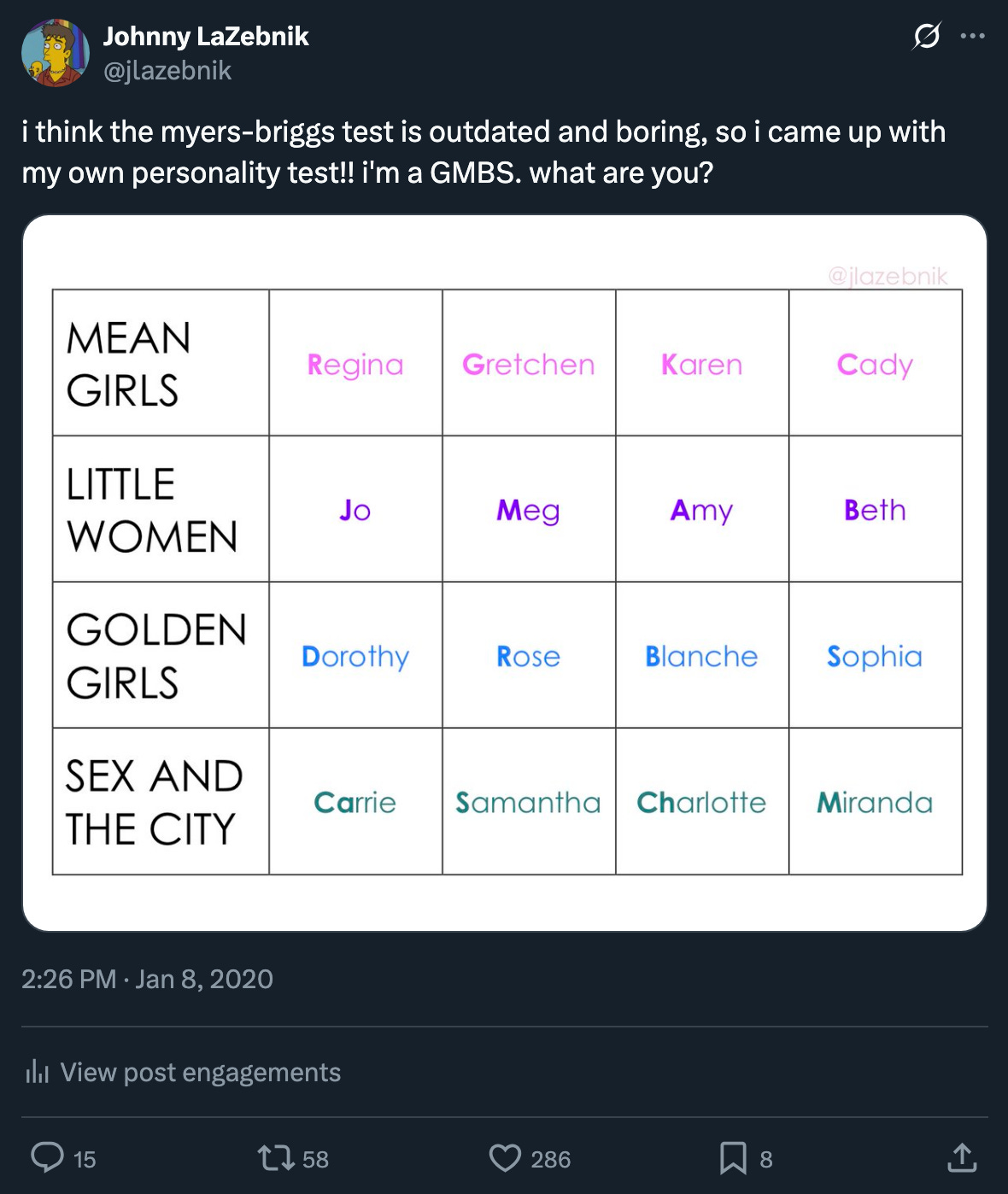The height and width of the screenshot is (1194, 1008).
Task: Toggle the bookmark icon
Action: click(733, 1157)
